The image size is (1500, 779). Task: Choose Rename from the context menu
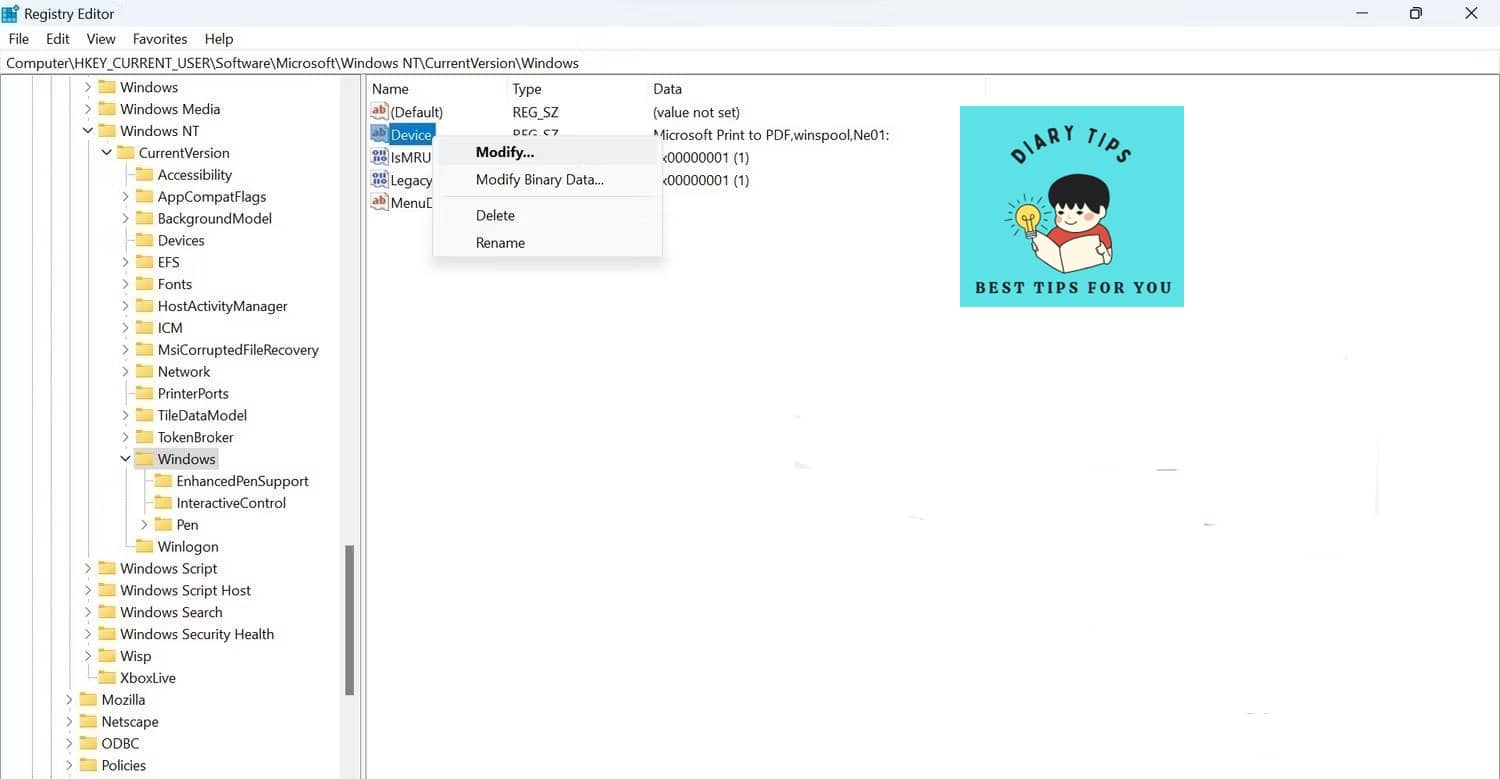[547, 243]
